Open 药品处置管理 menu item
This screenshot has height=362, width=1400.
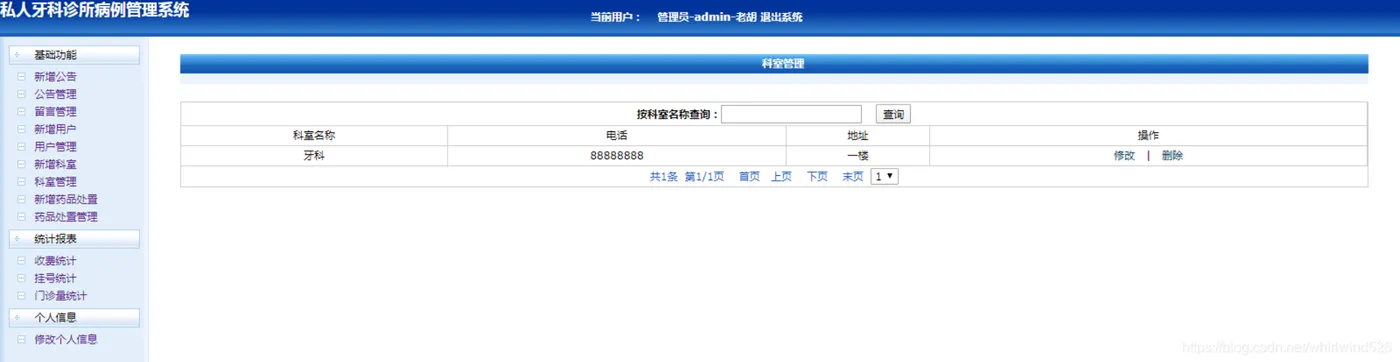66,217
